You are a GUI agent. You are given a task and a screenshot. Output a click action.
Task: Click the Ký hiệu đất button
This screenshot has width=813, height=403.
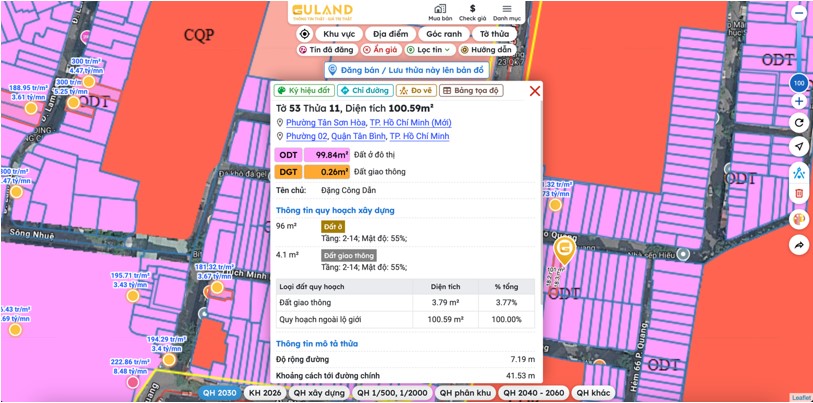coord(304,90)
